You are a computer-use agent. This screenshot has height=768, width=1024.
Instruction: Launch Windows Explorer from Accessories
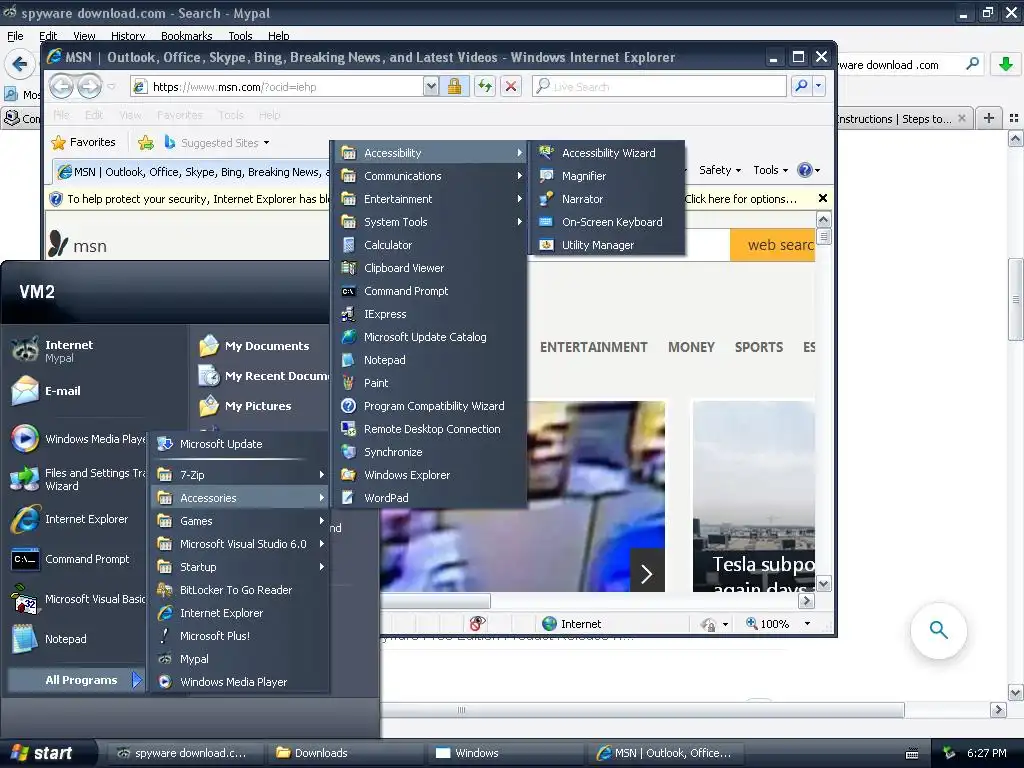click(x=430, y=475)
